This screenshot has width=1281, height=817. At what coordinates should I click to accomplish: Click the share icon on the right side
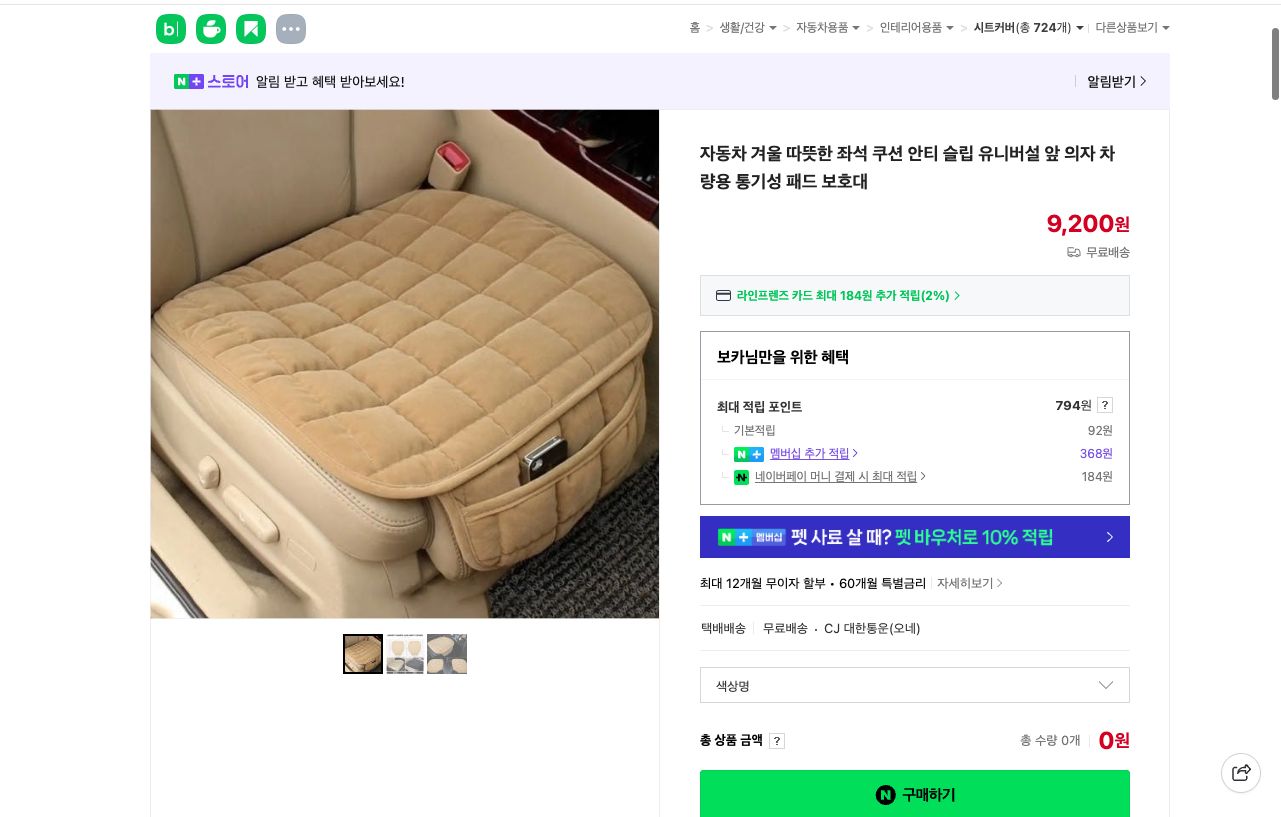[x=1241, y=772]
